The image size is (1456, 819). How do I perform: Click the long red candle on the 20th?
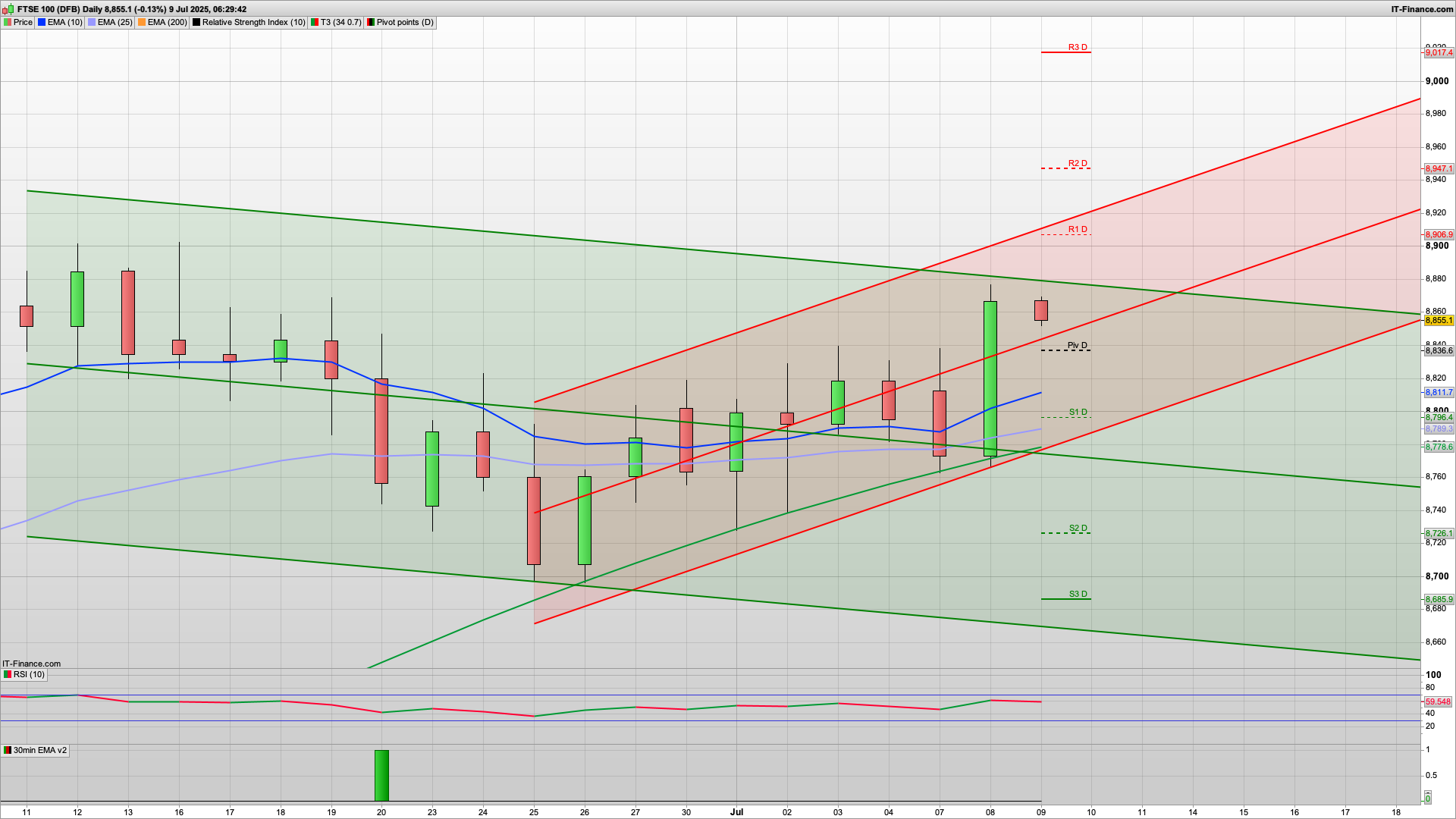(381, 431)
